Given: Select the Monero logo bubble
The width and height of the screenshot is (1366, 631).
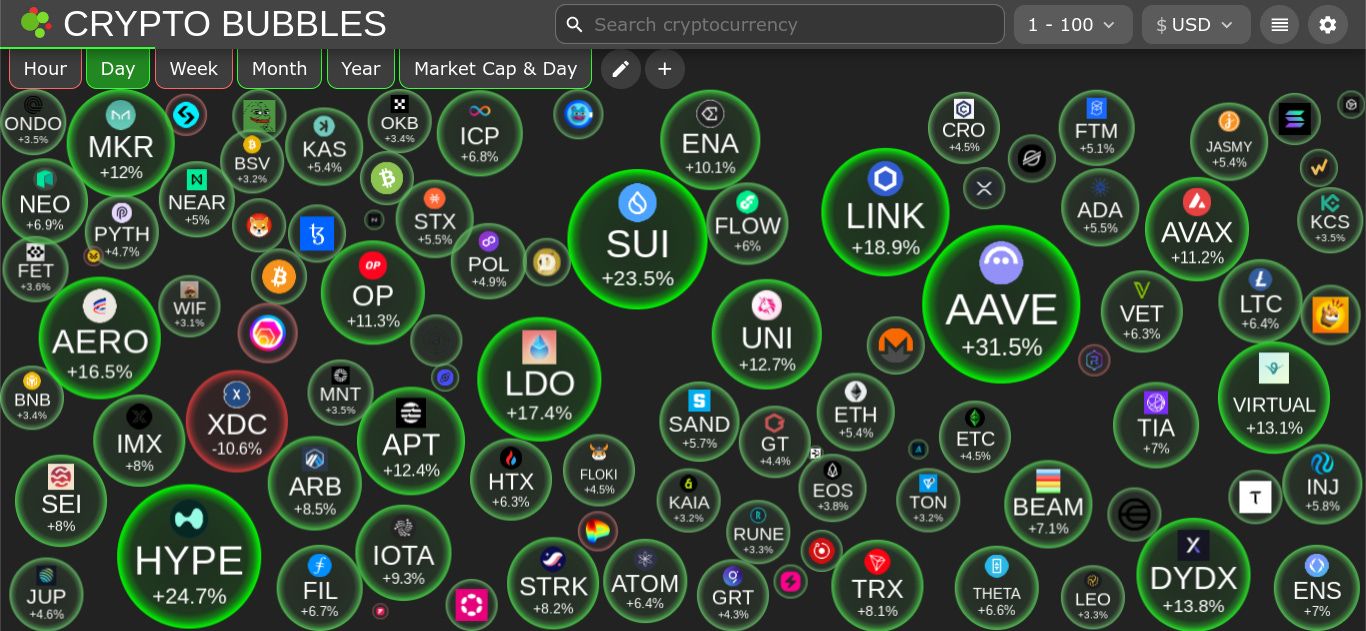Looking at the screenshot, I should pos(896,345).
